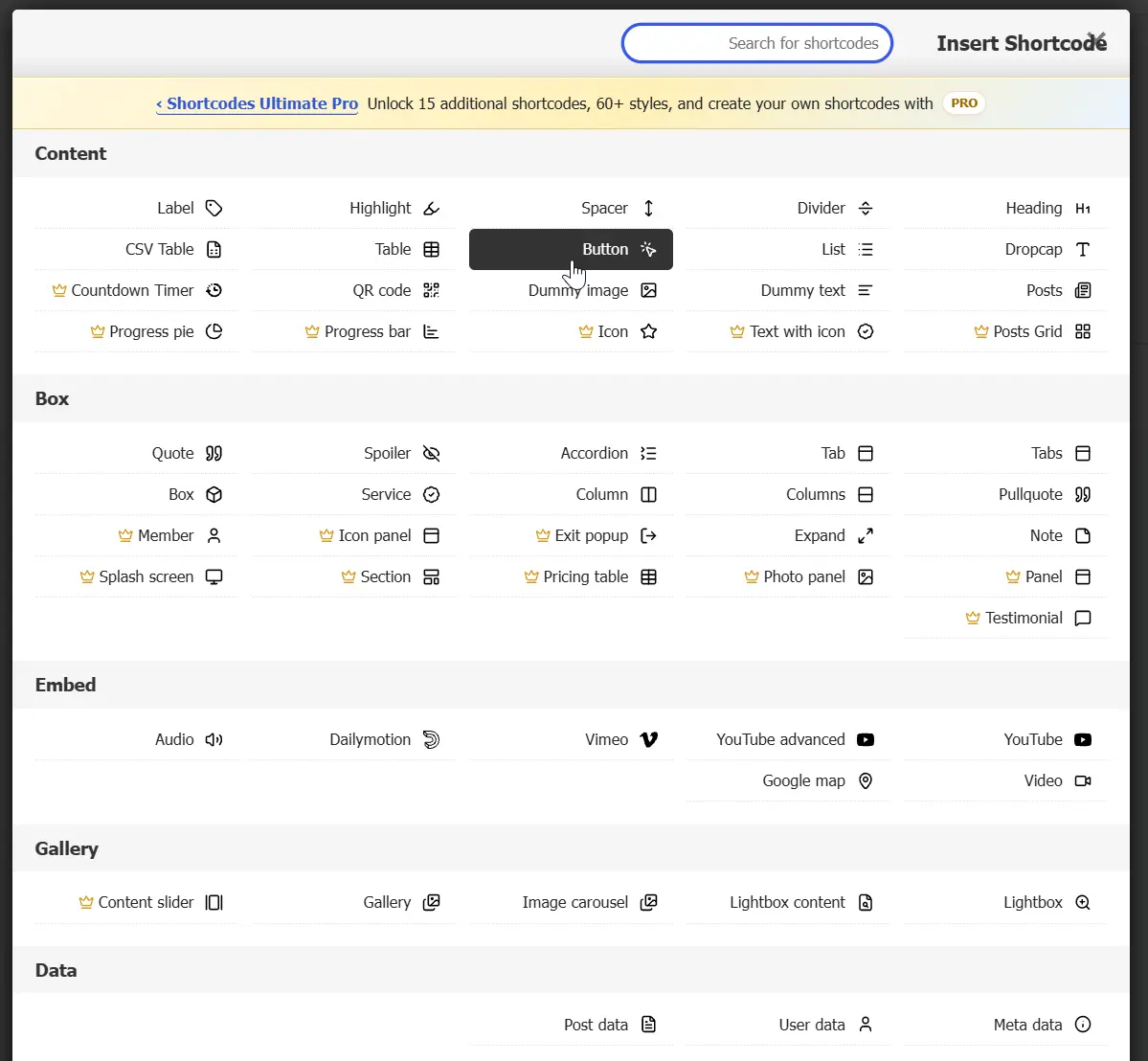Choose the Dummy text shortcode label
Screen dimensions: 1148x1061
[802, 291]
